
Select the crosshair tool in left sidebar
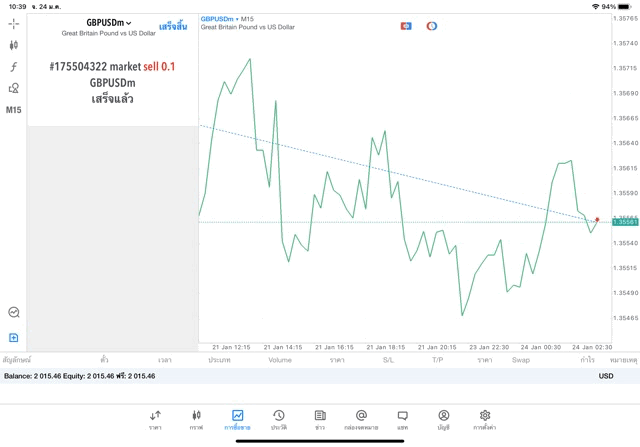pos(14,23)
